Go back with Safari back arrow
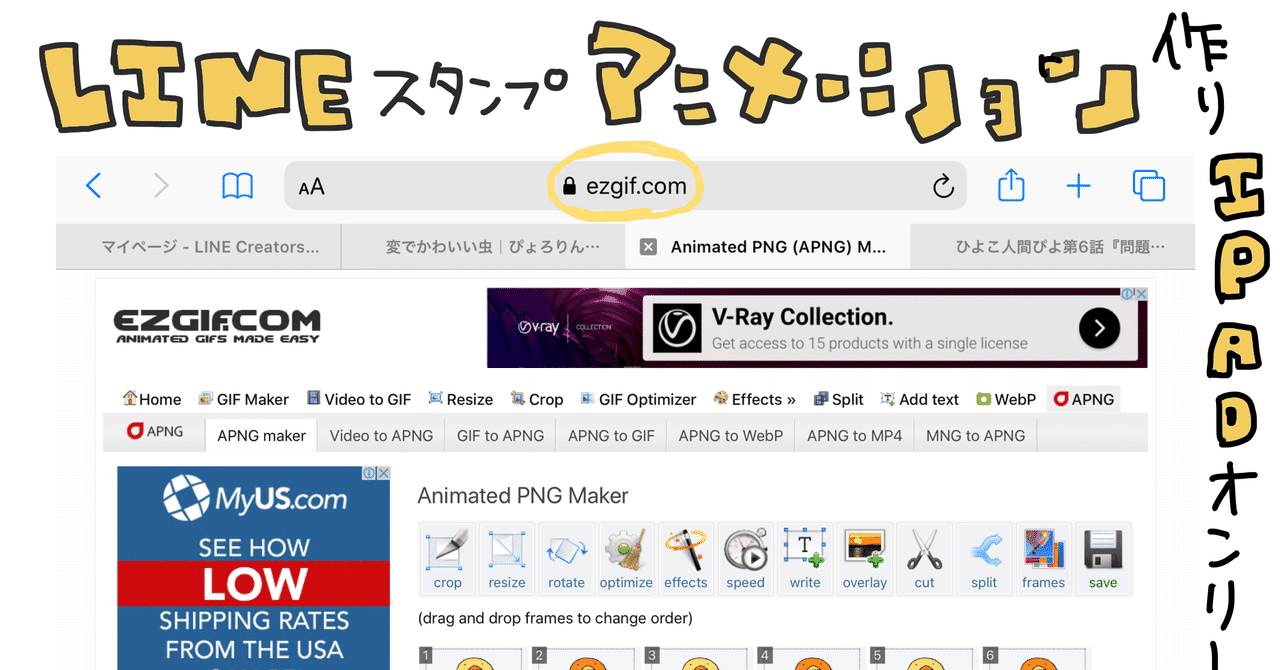Viewport: 1280px width, 670px height. tap(93, 185)
